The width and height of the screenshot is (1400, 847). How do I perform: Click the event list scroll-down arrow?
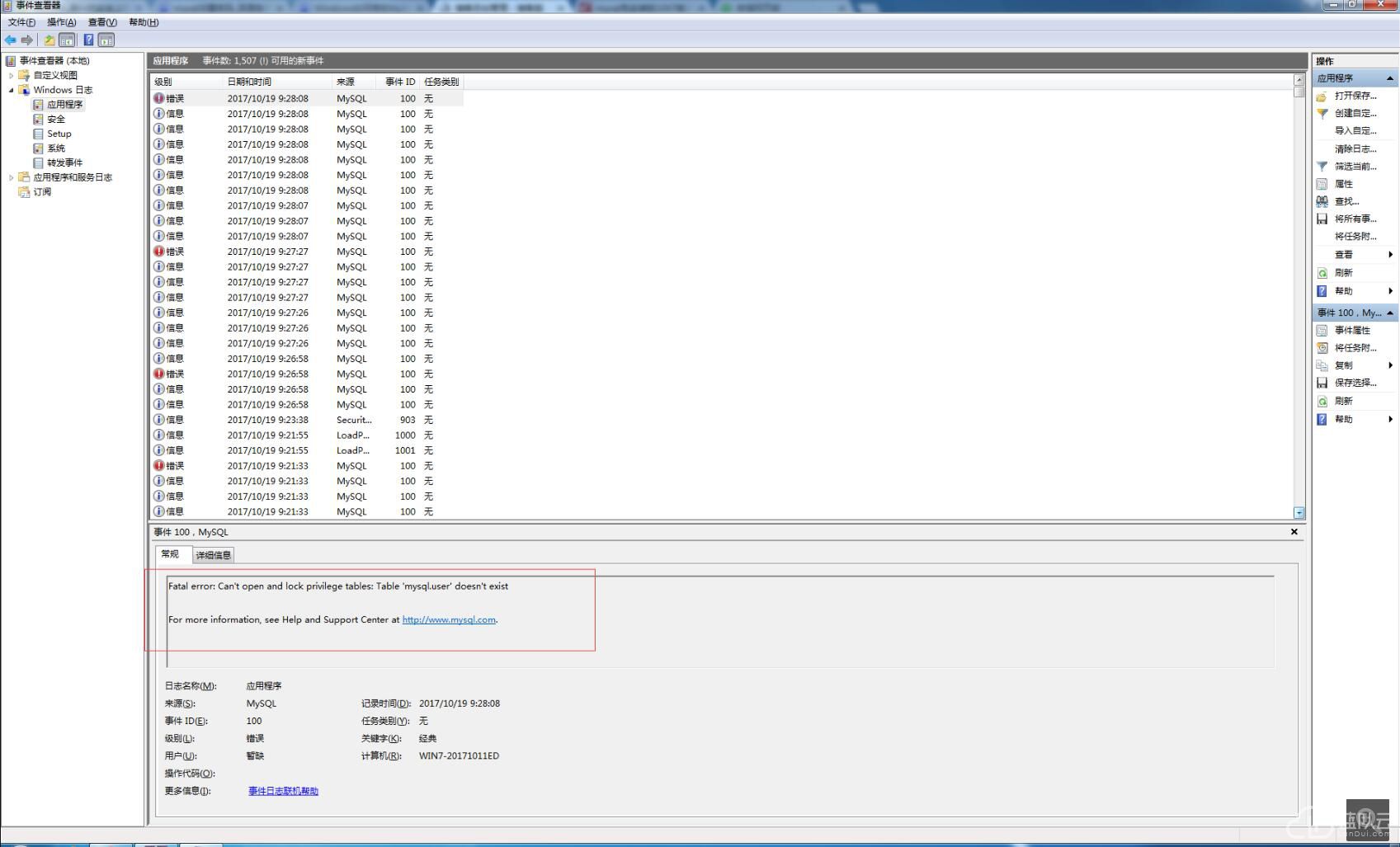tap(1299, 512)
